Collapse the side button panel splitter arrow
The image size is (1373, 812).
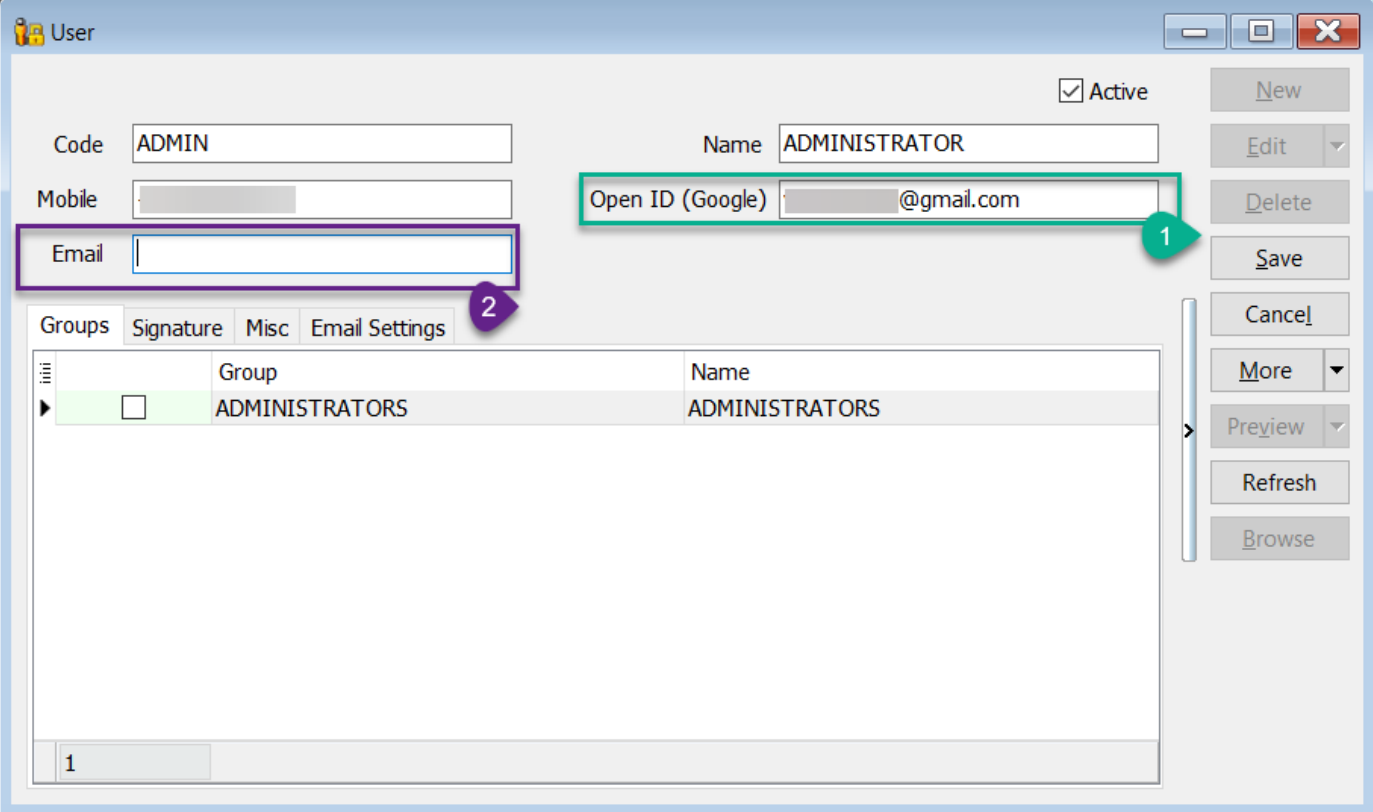[1188, 430]
